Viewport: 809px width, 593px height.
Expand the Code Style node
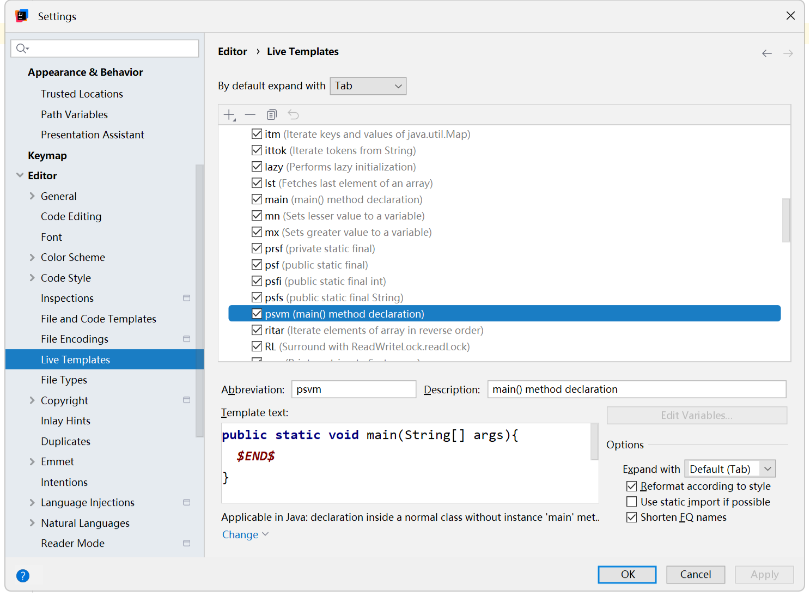click(x=32, y=278)
